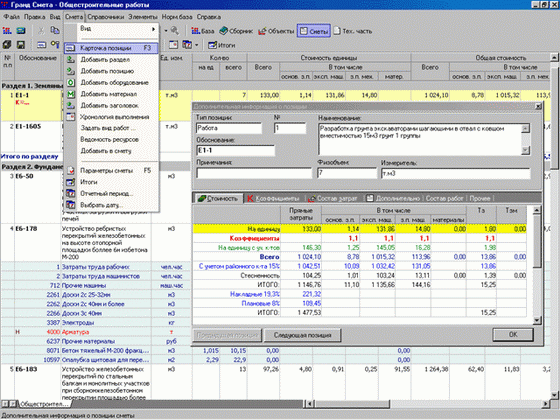The width and height of the screenshot is (560, 420).
Task: Open the Элементы menu
Action: coord(143,17)
